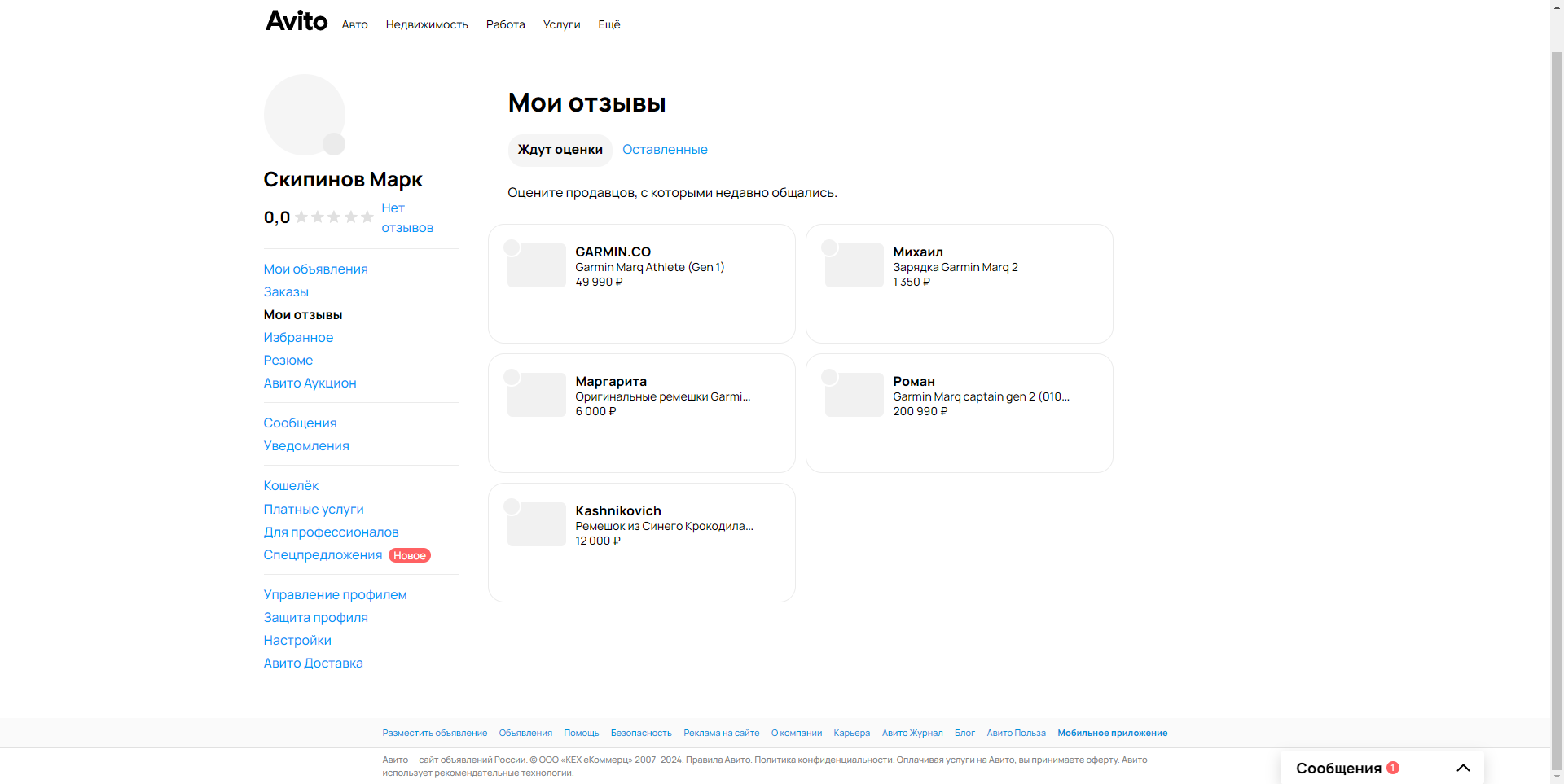Image resolution: width=1564 pixels, height=784 pixels.
Task: Open Уведомления in sidebar
Action: tap(306, 446)
